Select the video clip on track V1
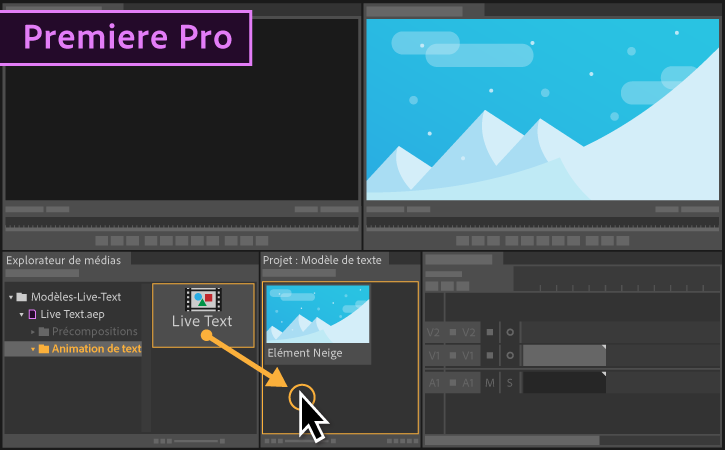 pos(564,355)
